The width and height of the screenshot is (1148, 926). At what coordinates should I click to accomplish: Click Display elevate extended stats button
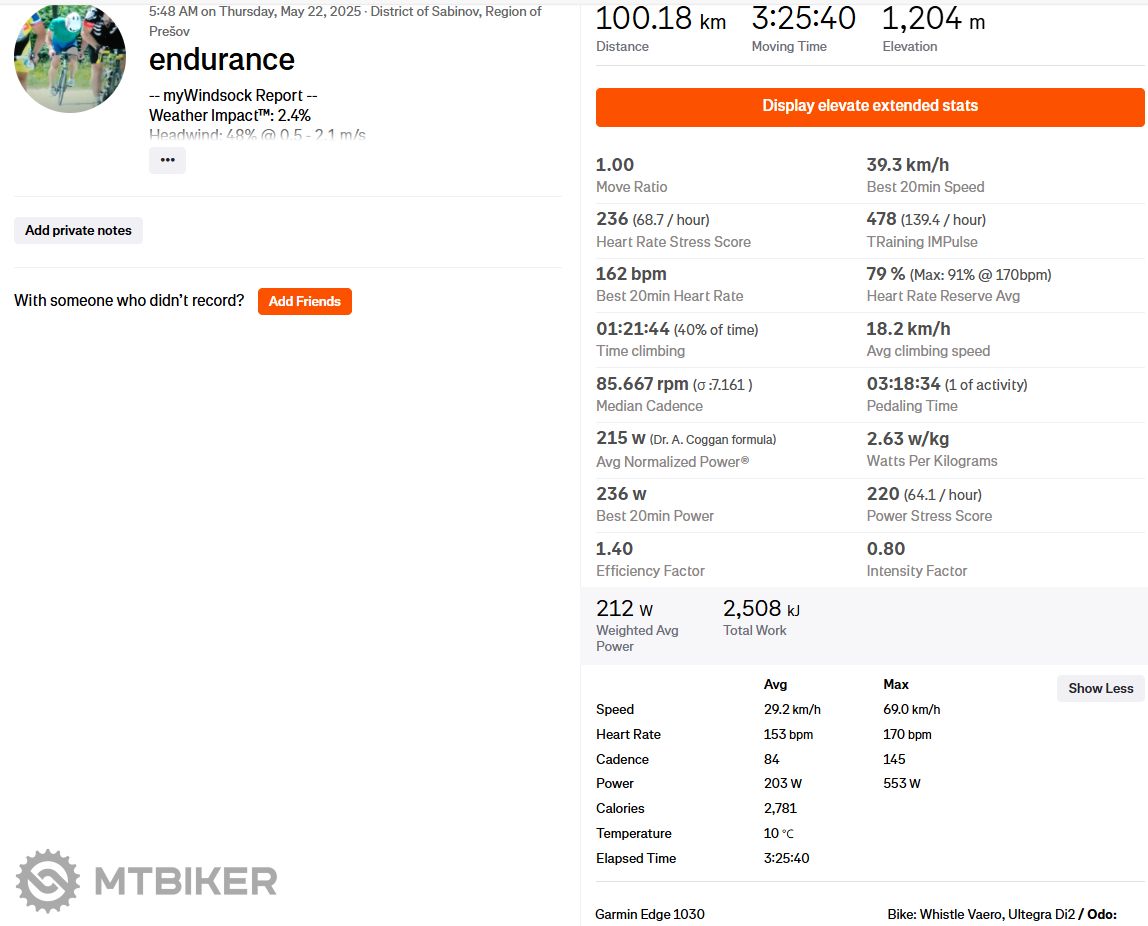(x=870, y=106)
